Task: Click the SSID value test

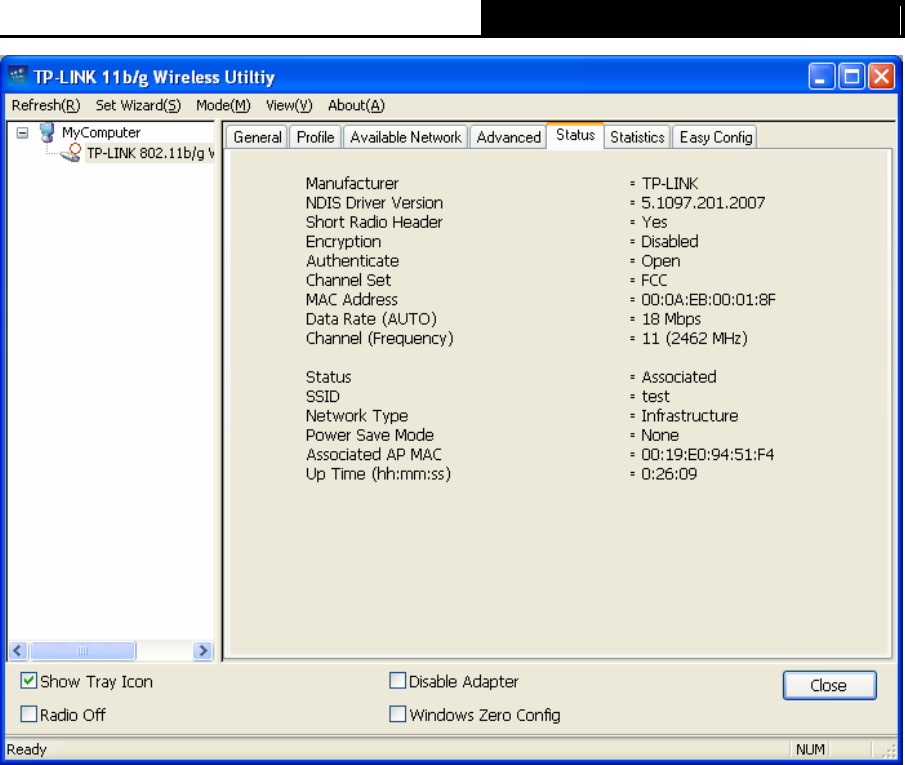Action: point(655,397)
